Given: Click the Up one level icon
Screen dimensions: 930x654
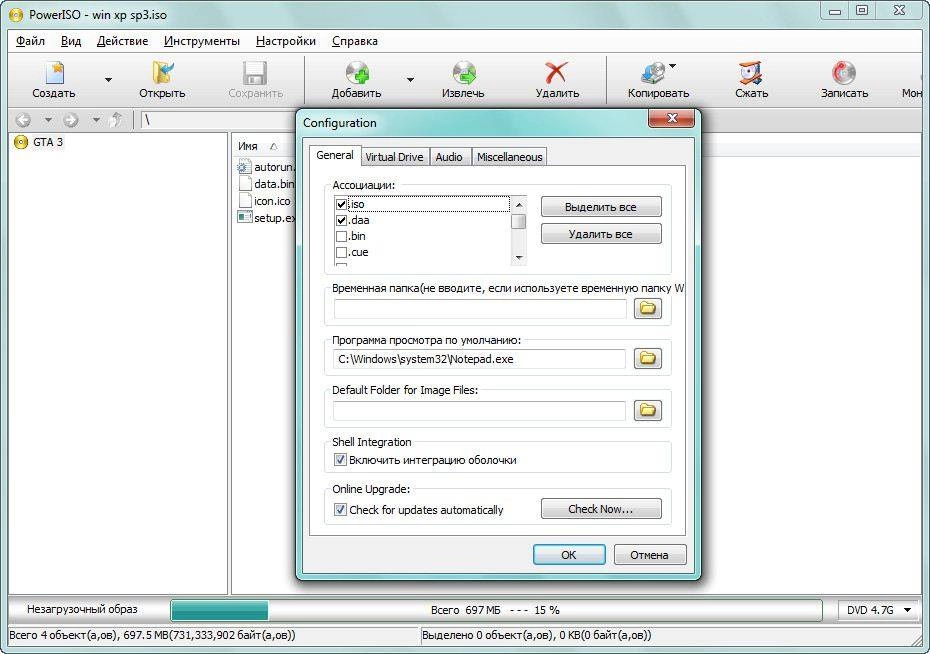Looking at the screenshot, I should click(116, 120).
